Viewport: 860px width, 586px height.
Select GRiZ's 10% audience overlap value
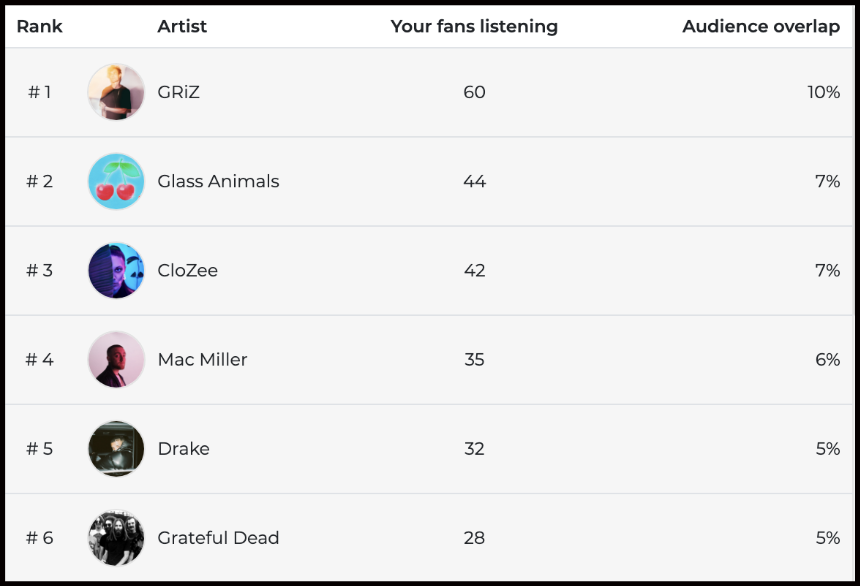pos(823,92)
